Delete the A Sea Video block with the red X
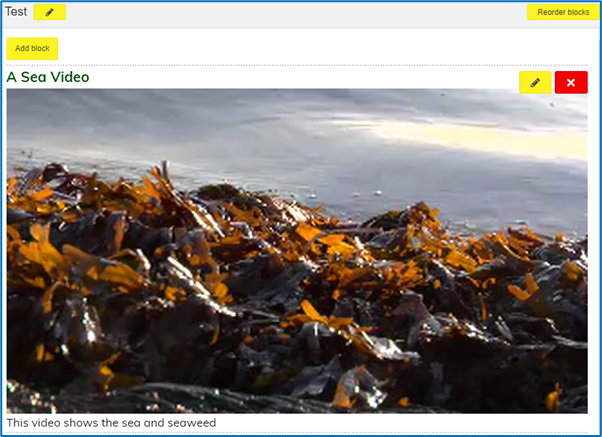This screenshot has width=602, height=437. [x=571, y=82]
